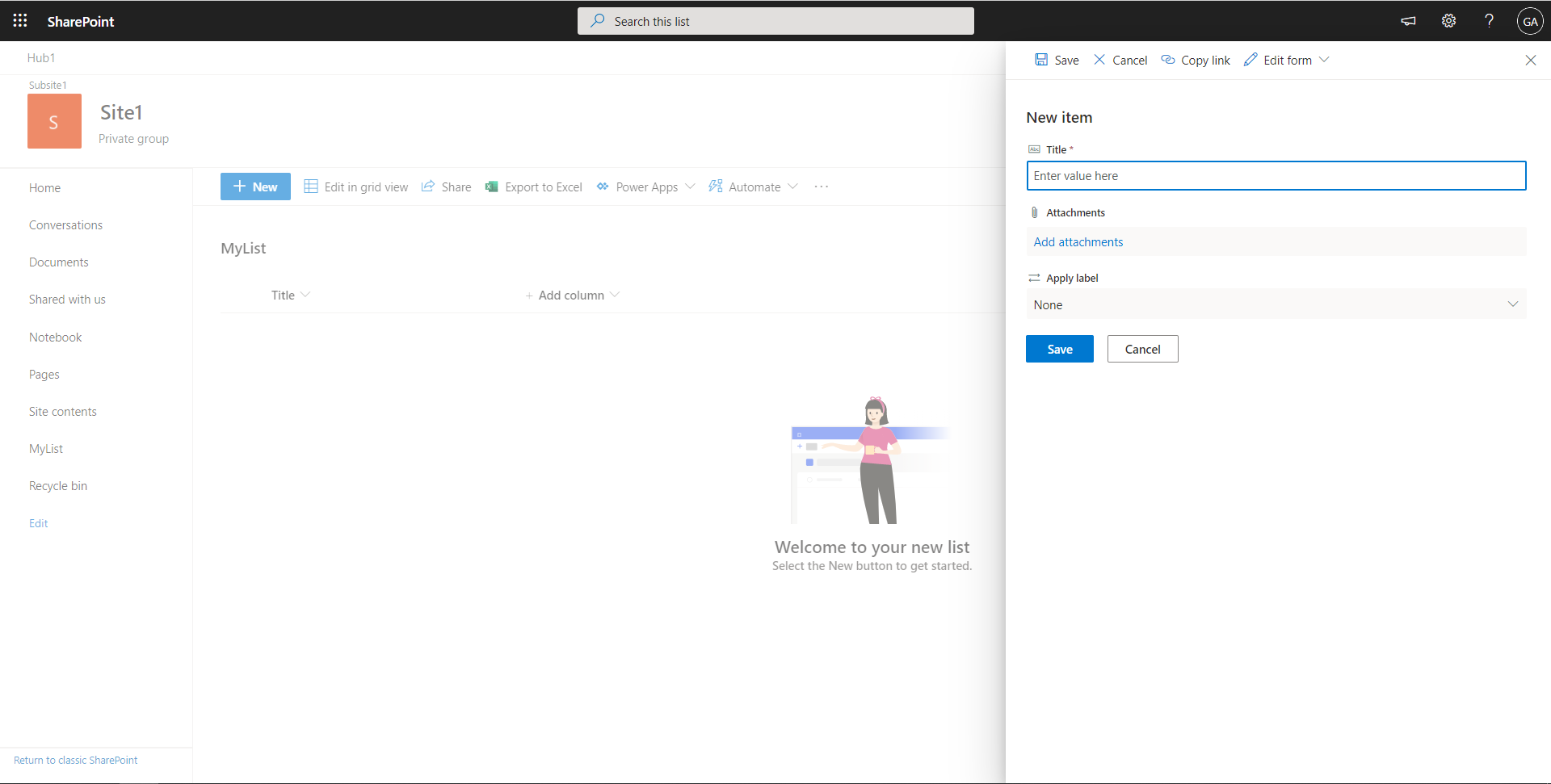Open the Hub1 hub link
The height and width of the screenshot is (784, 1551).
(41, 58)
